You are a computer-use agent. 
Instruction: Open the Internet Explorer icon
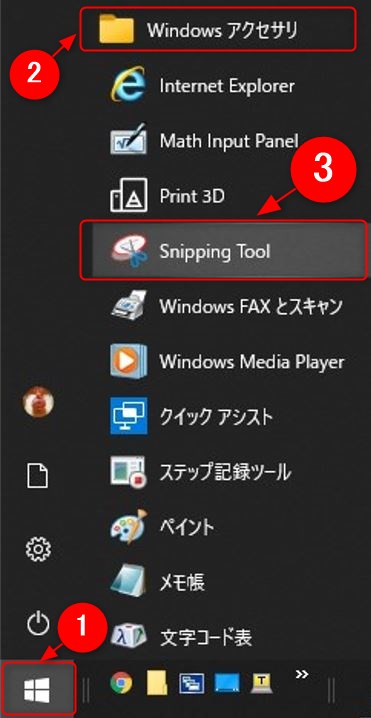pyautogui.click(x=128, y=86)
